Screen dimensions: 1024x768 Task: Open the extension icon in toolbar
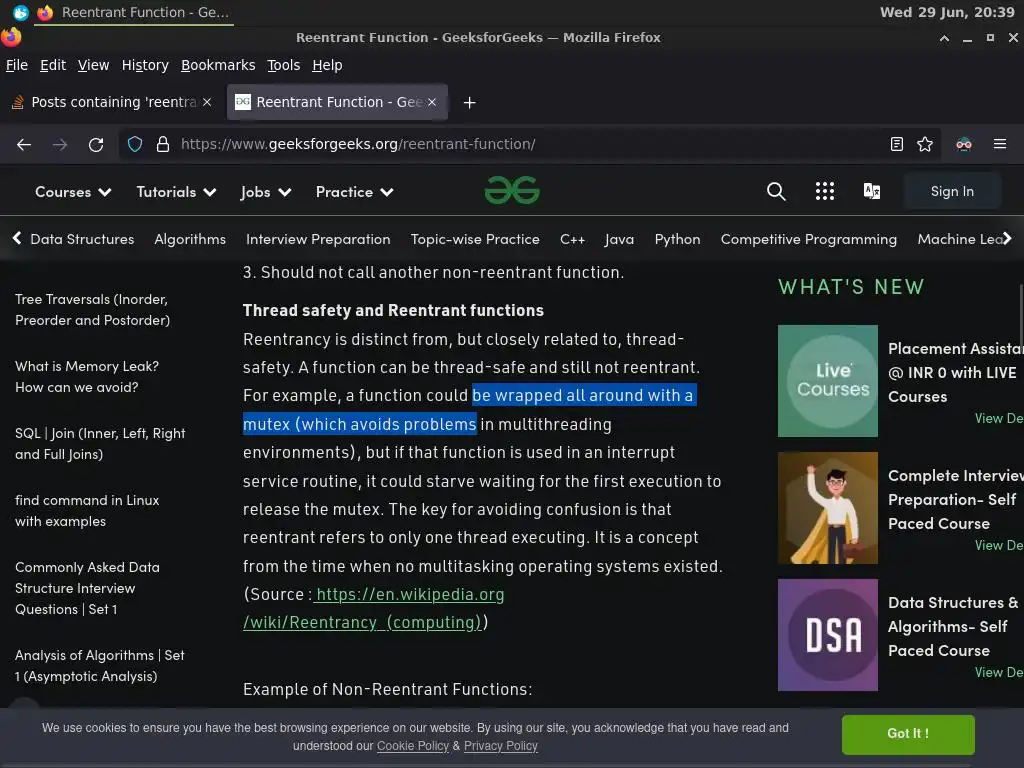(x=964, y=144)
